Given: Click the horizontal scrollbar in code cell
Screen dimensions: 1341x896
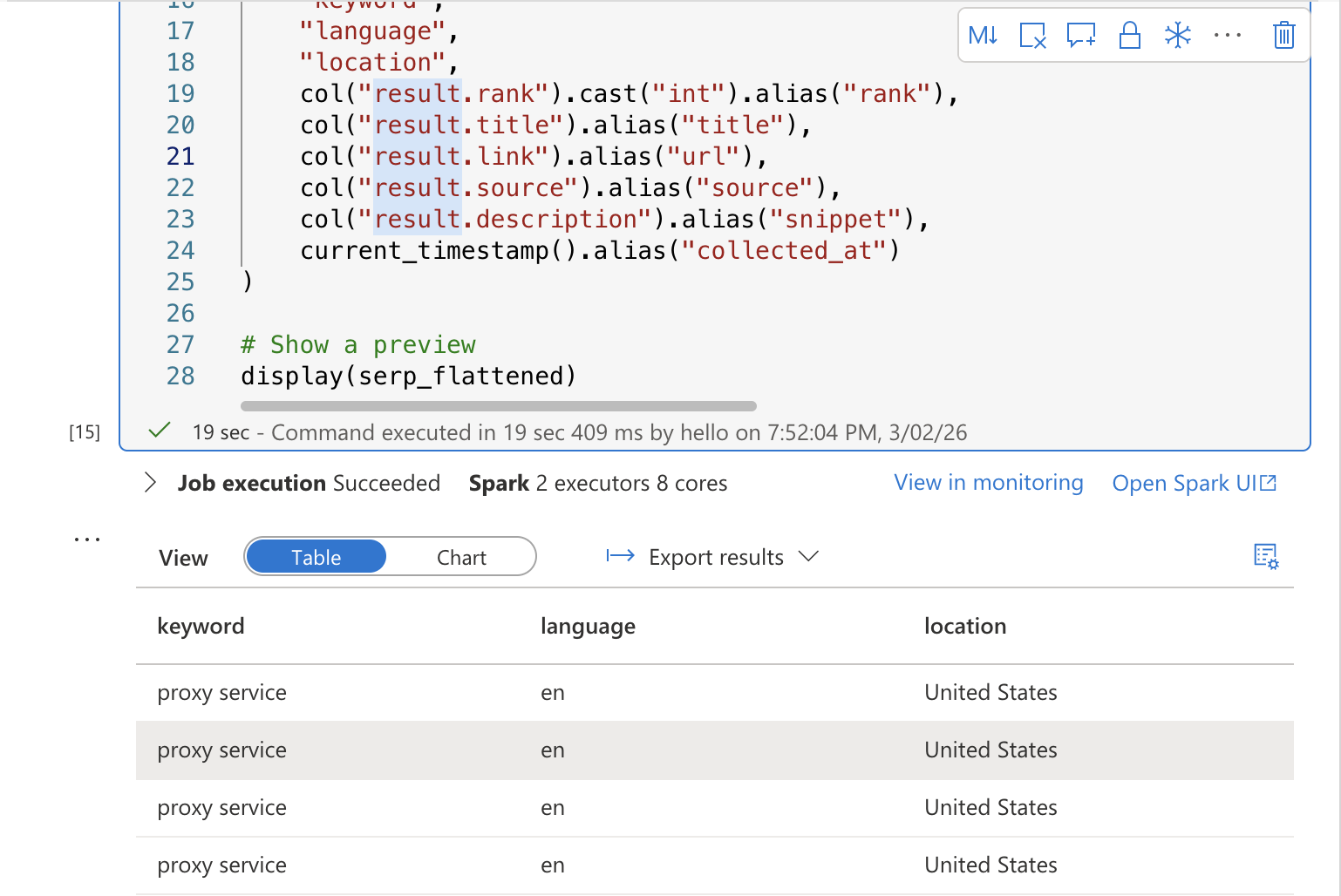Looking at the screenshot, I should (498, 406).
